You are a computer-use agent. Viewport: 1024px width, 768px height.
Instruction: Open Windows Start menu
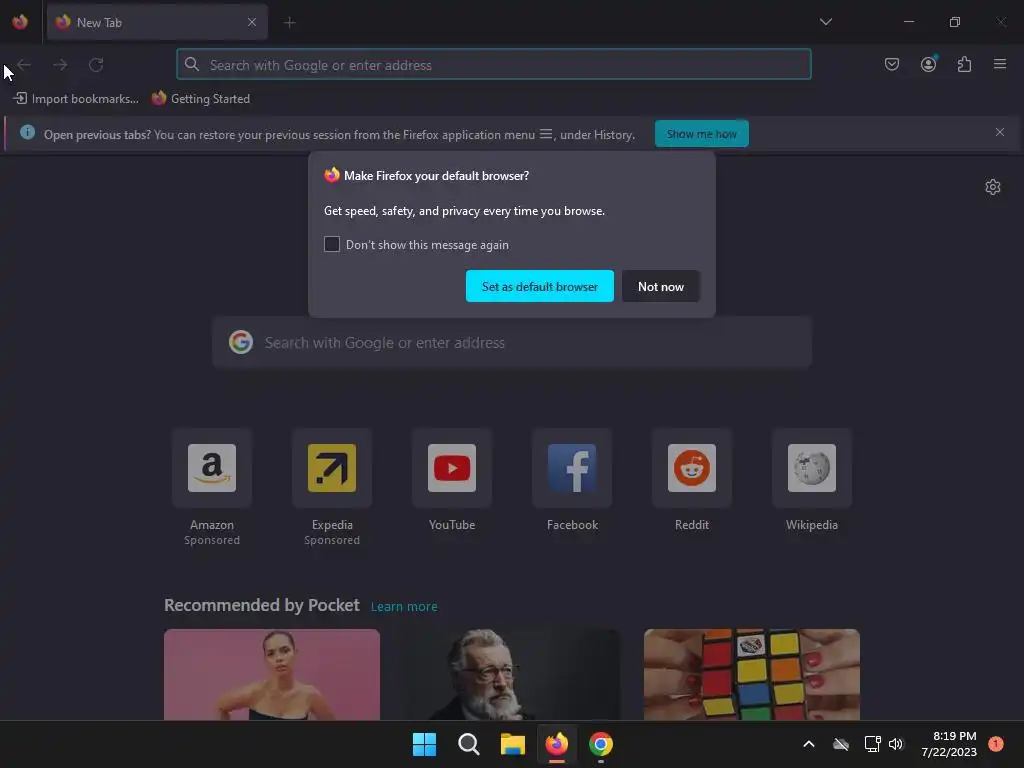pos(424,744)
